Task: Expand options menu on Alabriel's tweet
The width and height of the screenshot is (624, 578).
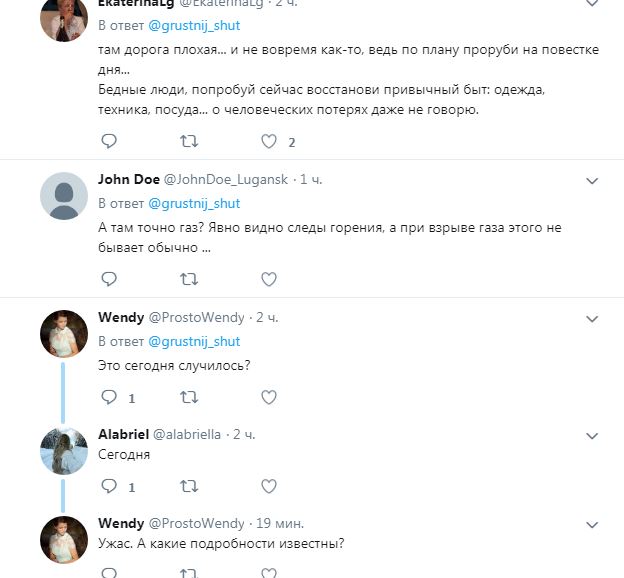Action: click(591, 436)
